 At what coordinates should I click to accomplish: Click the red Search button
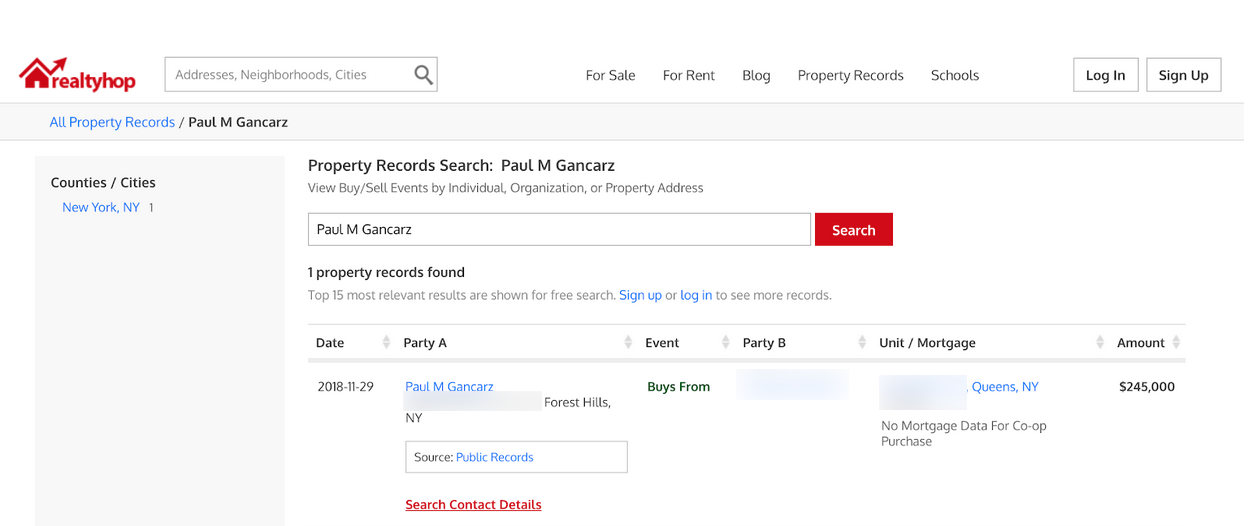[x=853, y=230]
